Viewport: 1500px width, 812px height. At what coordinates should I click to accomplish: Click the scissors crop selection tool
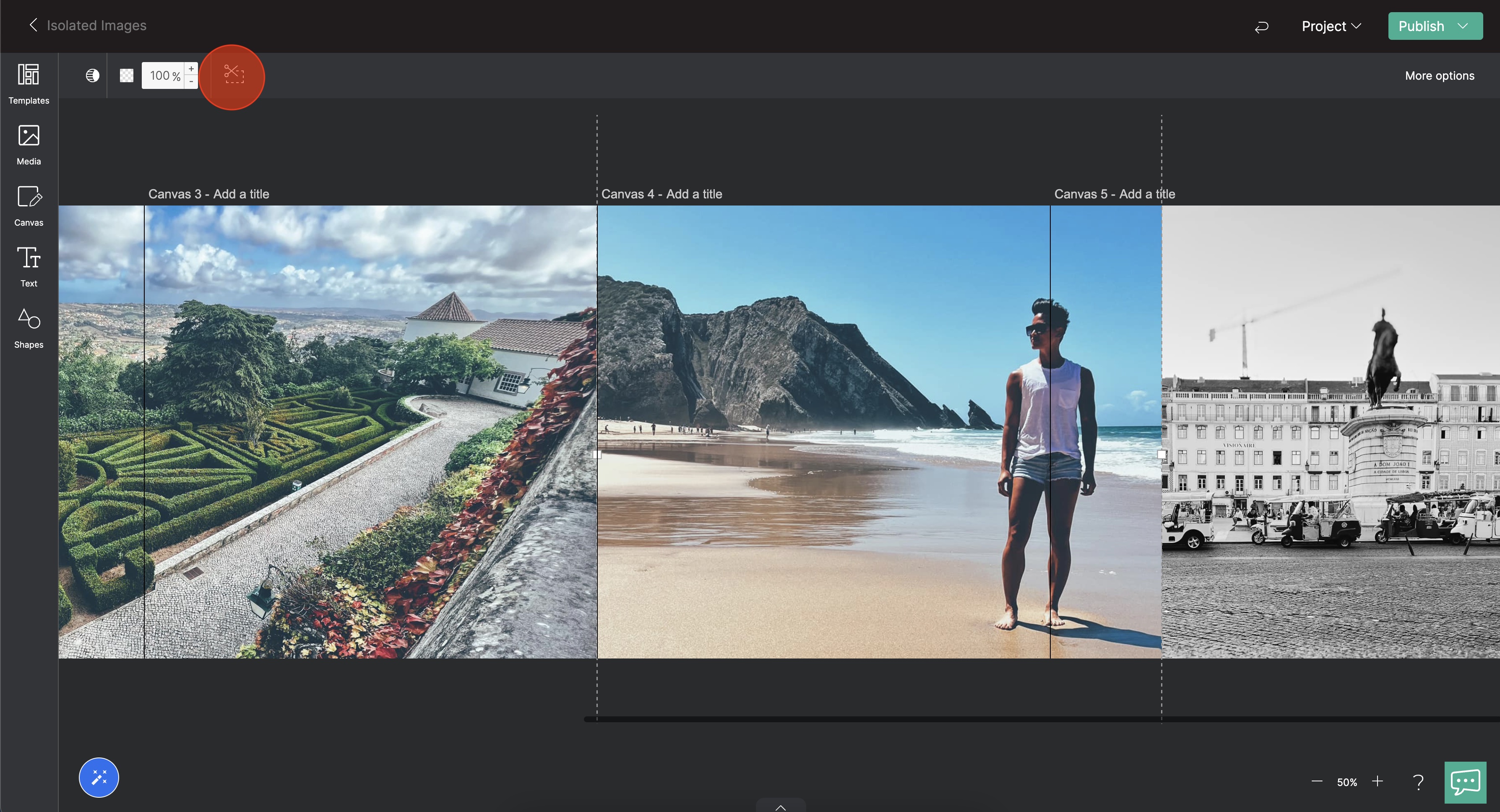(x=234, y=75)
